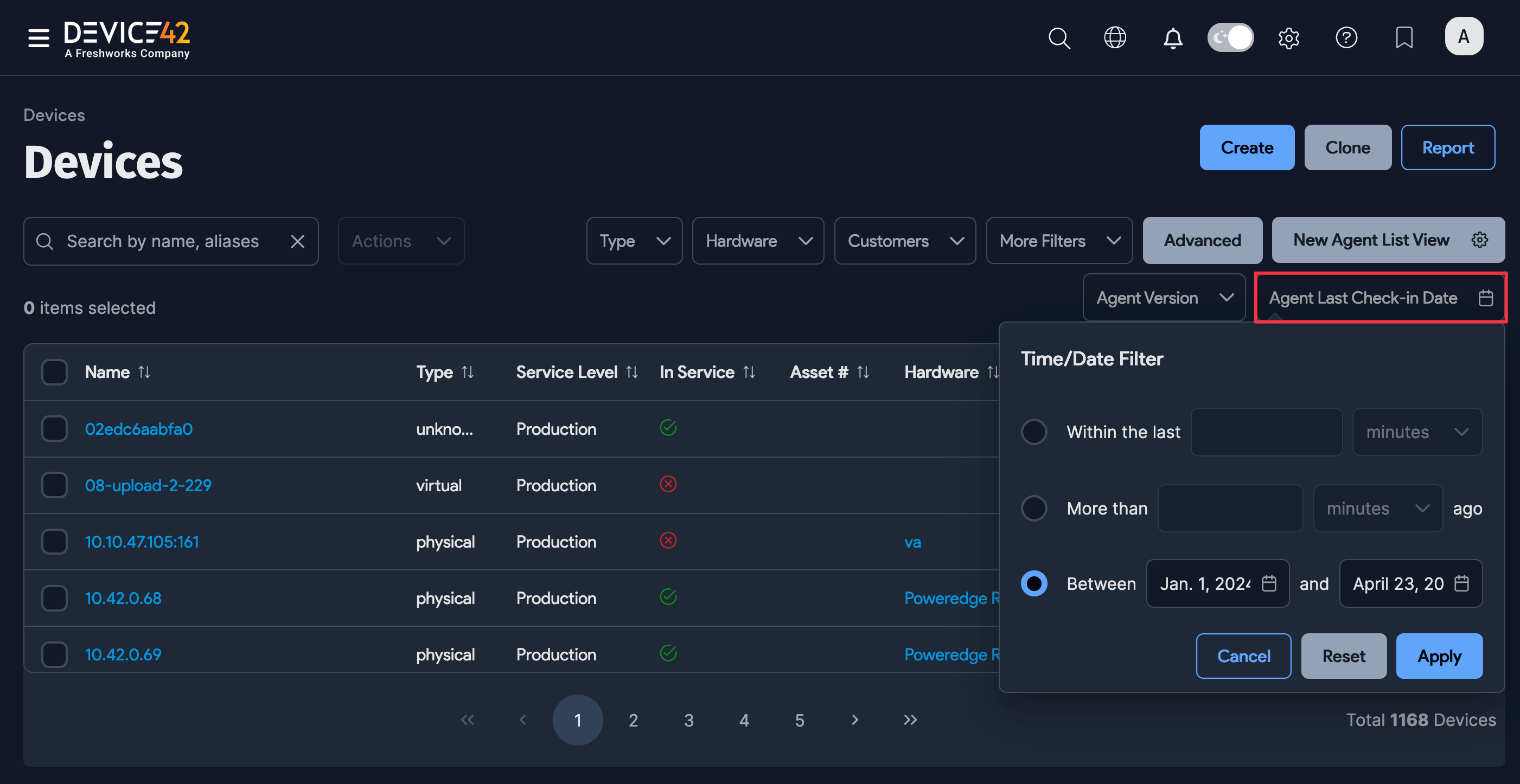Open the bookmark icon in header

tap(1404, 38)
